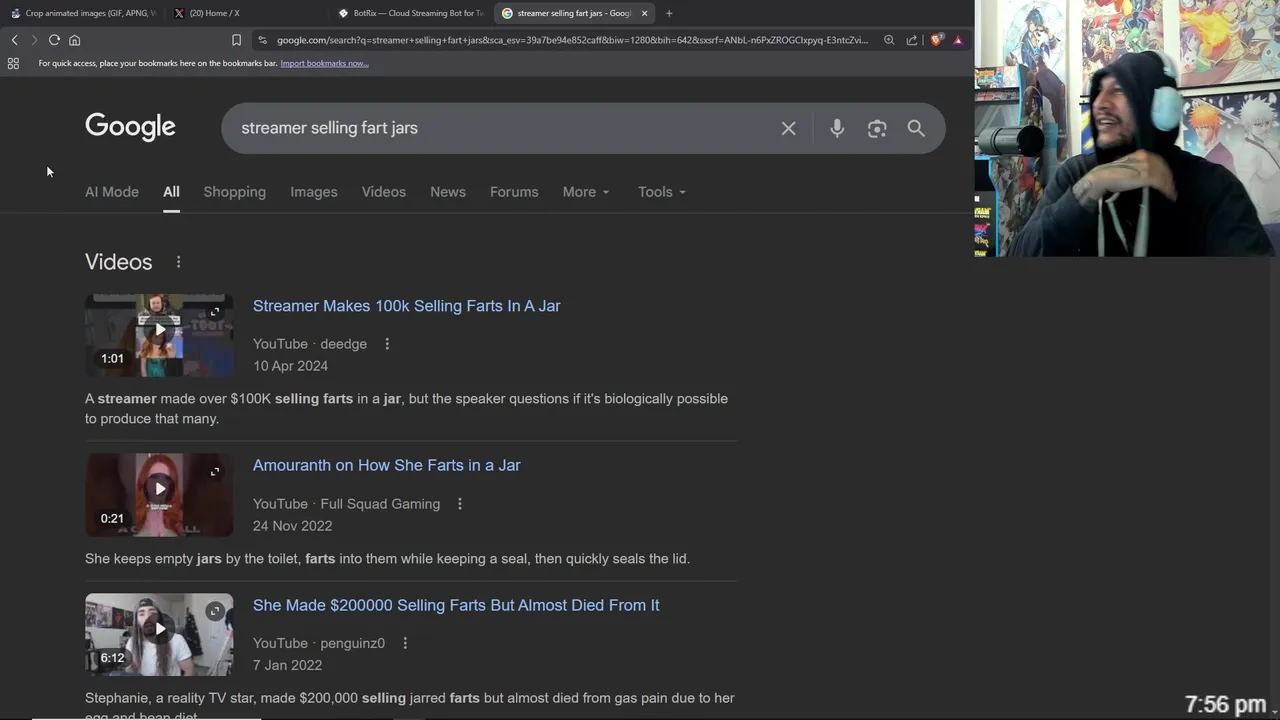Click the Google logo
The width and height of the screenshot is (1280, 720).
point(130,127)
